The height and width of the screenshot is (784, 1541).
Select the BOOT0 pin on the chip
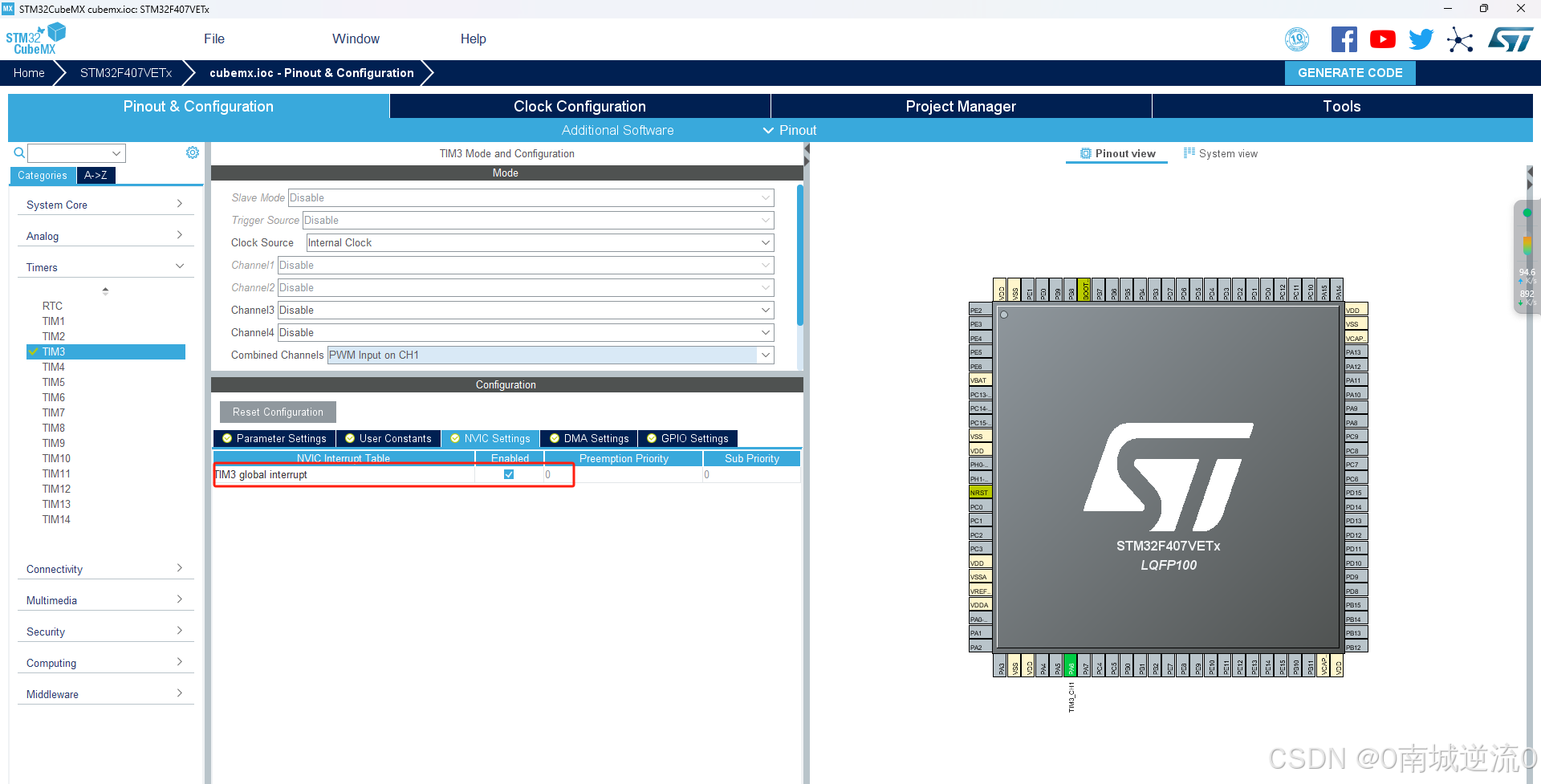1084,290
